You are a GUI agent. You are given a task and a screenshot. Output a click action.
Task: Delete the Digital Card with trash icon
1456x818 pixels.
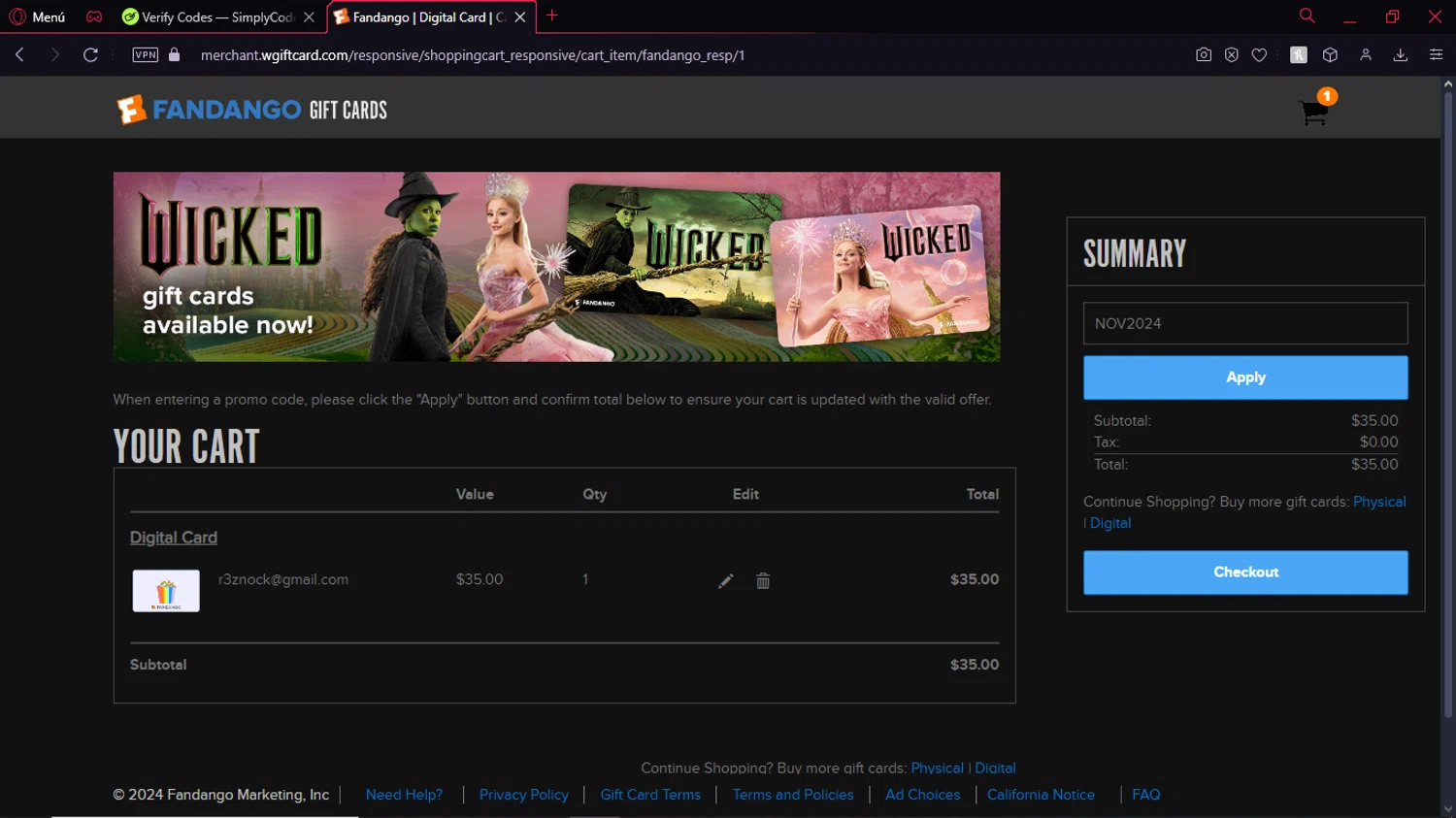tap(763, 580)
